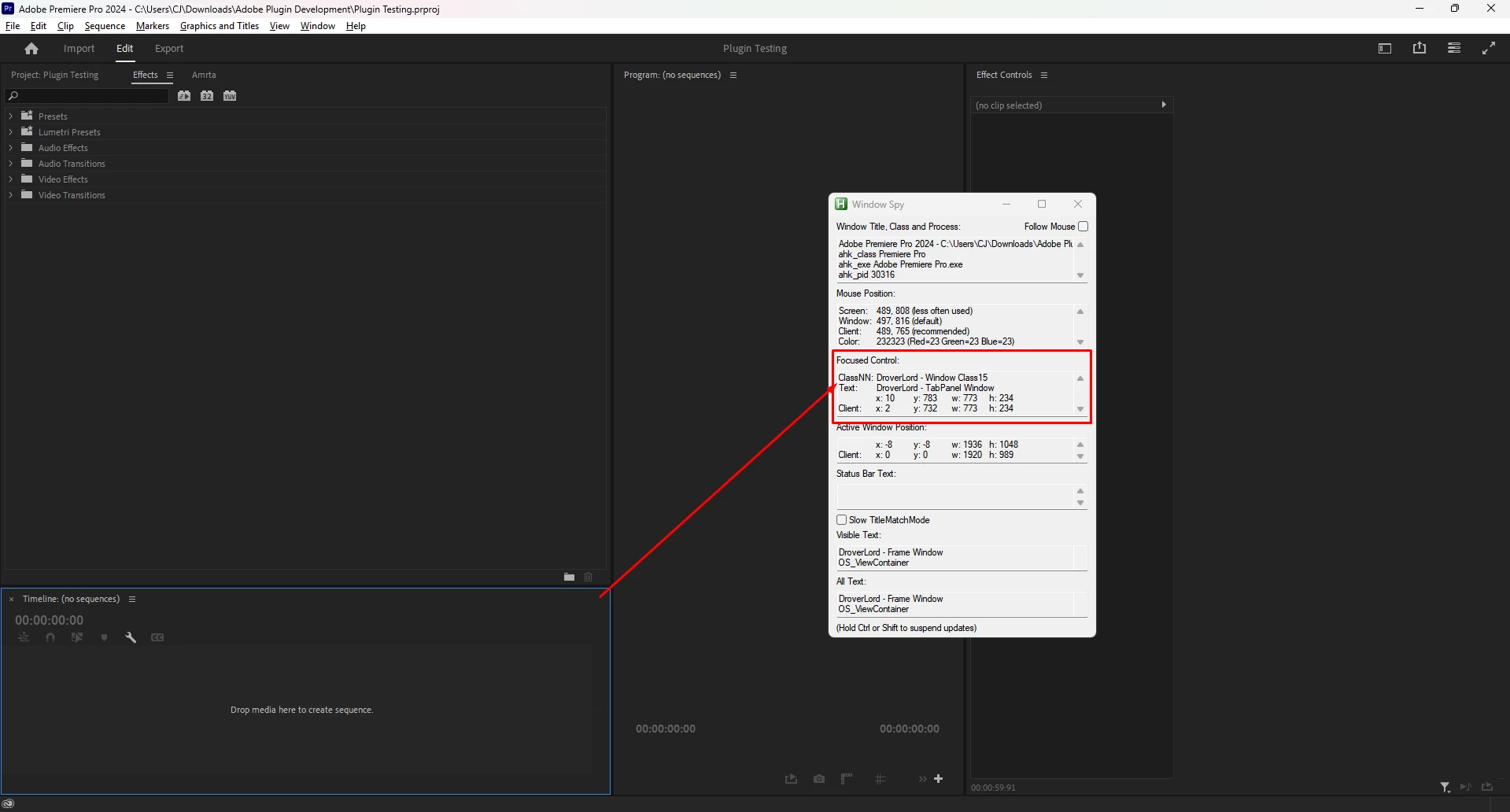Expand the Presets bin
Image resolution: width=1510 pixels, height=812 pixels.
tap(11, 116)
